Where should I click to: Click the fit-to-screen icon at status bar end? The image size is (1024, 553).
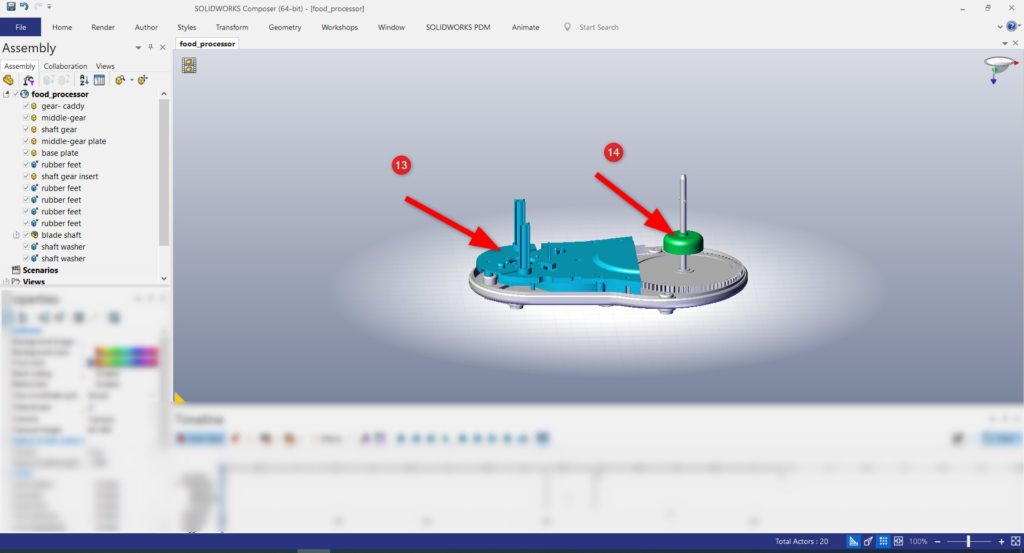[x=1015, y=541]
